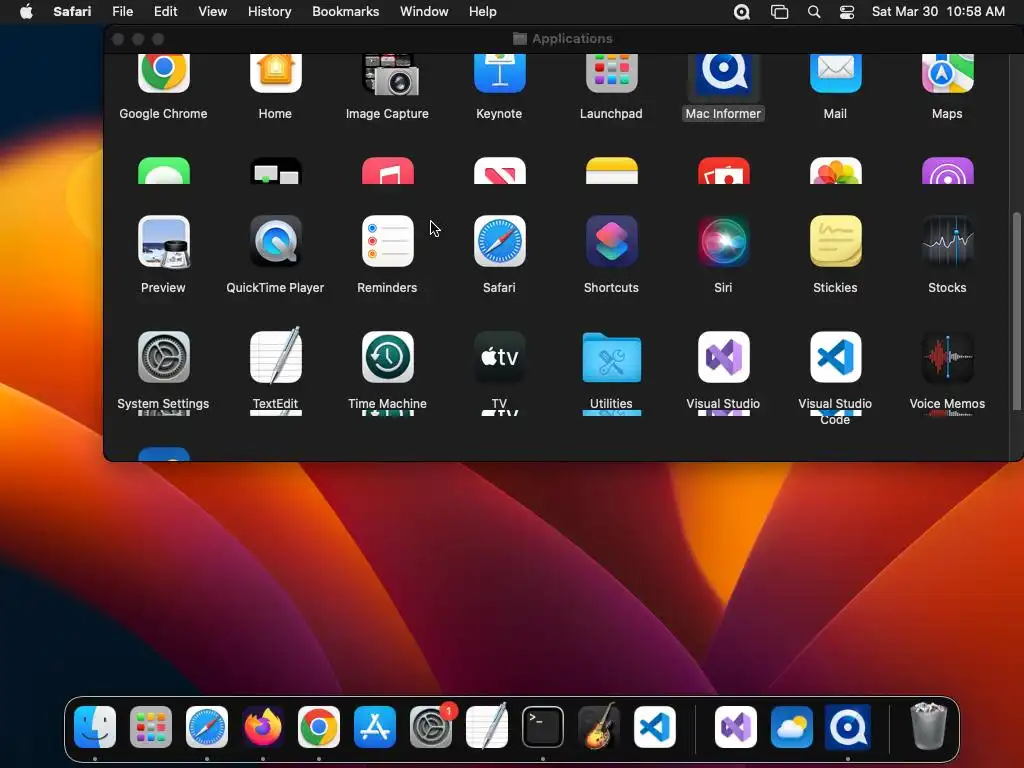Click the Messages icon in partial row
Image resolution: width=1024 pixels, height=768 pixels.
click(x=163, y=170)
